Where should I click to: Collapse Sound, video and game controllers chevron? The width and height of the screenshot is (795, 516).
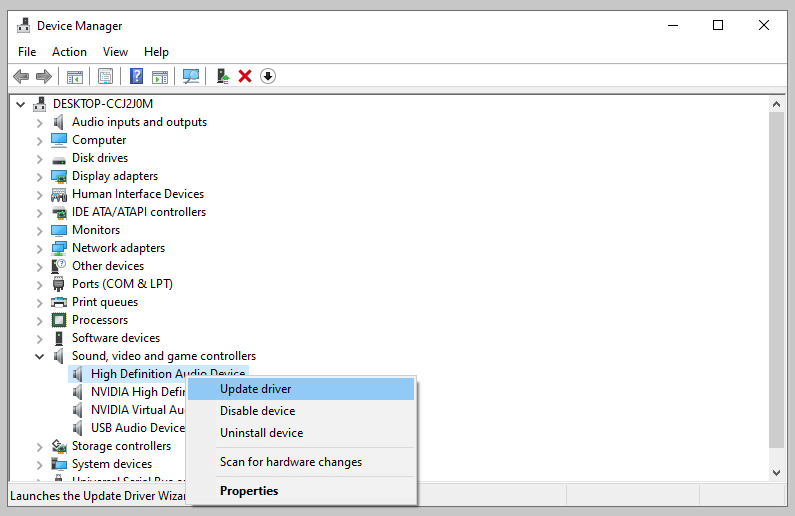click(40, 356)
